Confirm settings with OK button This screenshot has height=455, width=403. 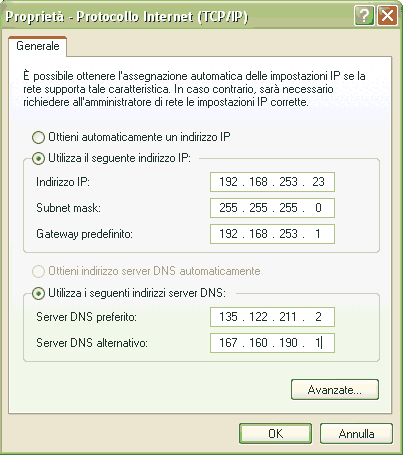point(275,434)
